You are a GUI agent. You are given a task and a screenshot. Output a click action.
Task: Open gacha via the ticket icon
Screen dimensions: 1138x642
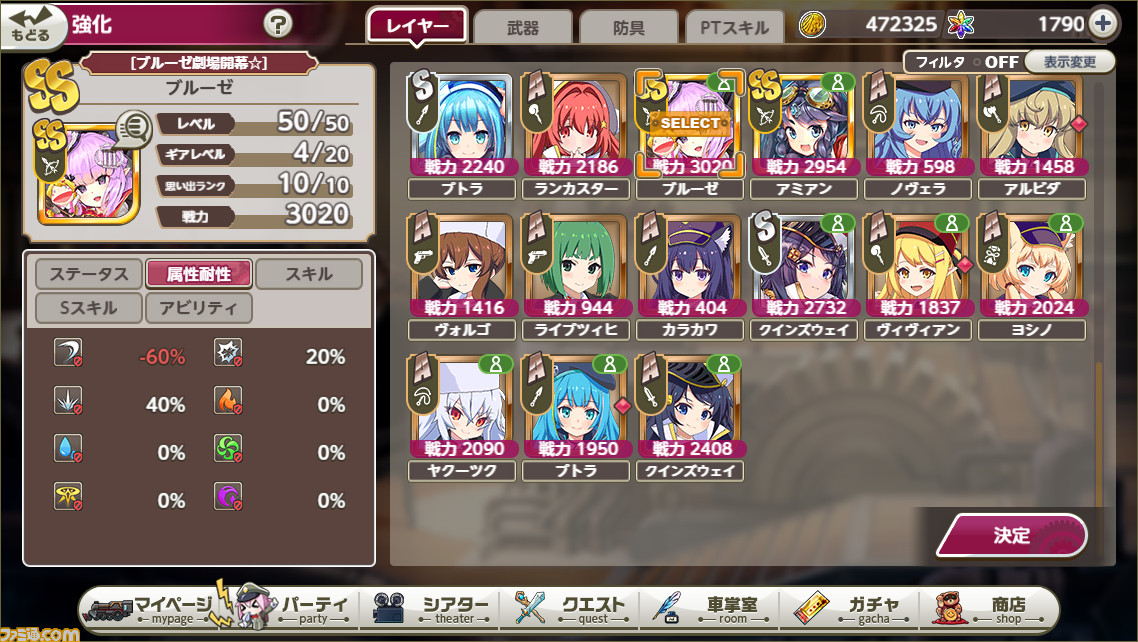click(811, 609)
